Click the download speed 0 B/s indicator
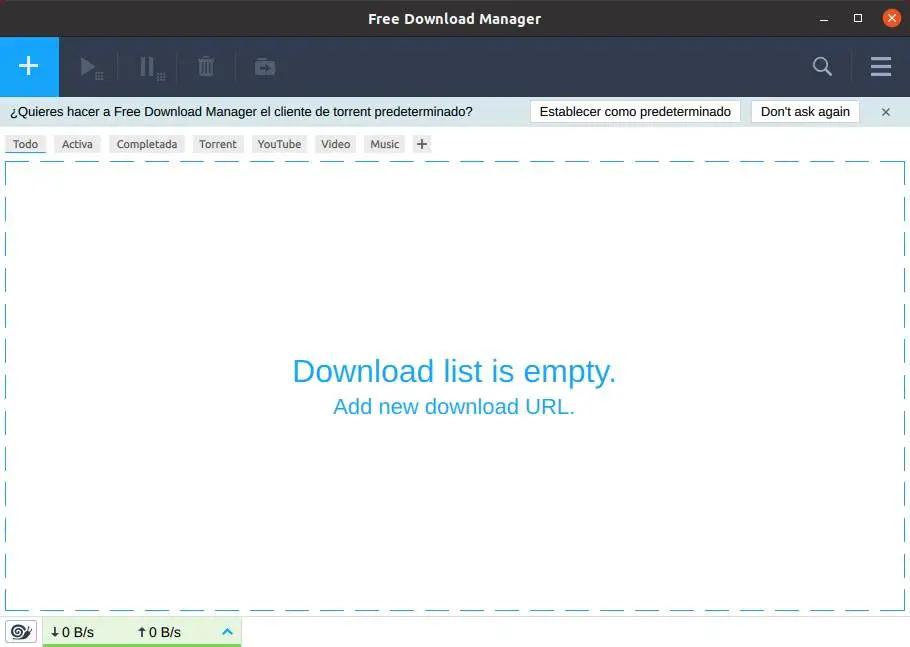Image resolution: width=910 pixels, height=647 pixels. (72, 632)
